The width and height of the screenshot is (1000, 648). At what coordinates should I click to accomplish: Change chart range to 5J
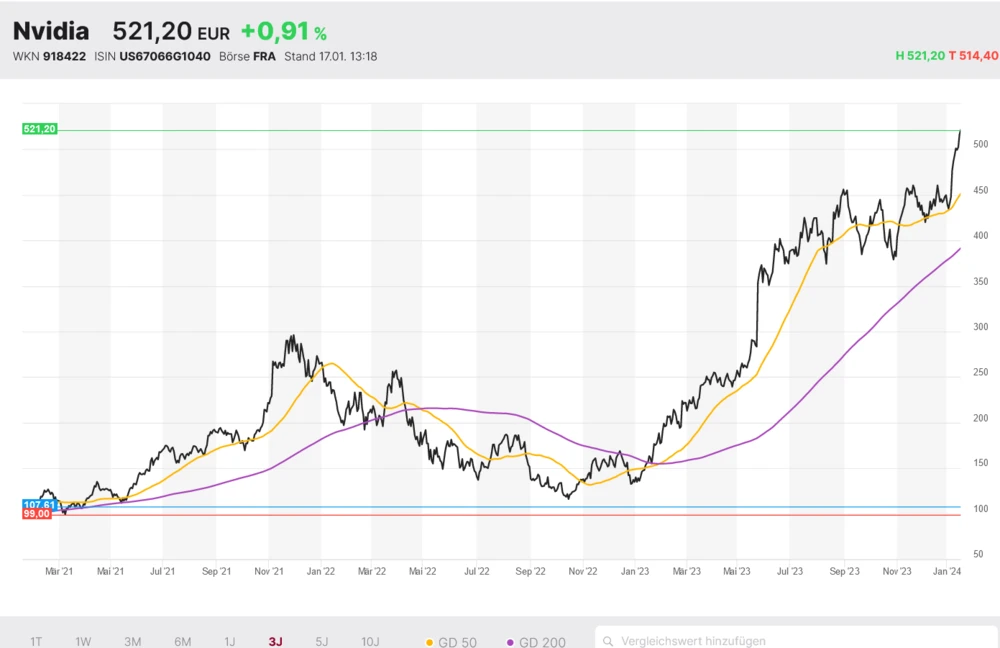pos(321,641)
